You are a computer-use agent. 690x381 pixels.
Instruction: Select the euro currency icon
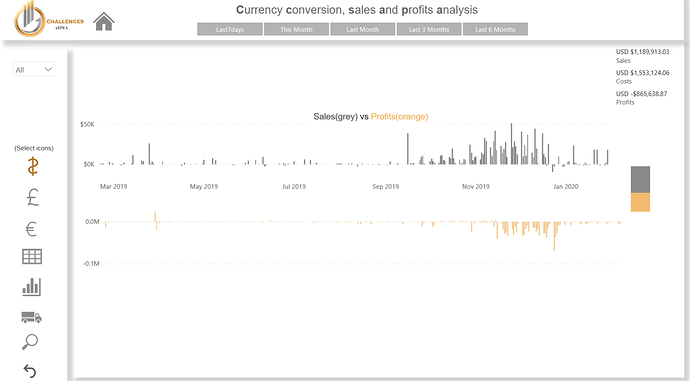tap(31, 229)
